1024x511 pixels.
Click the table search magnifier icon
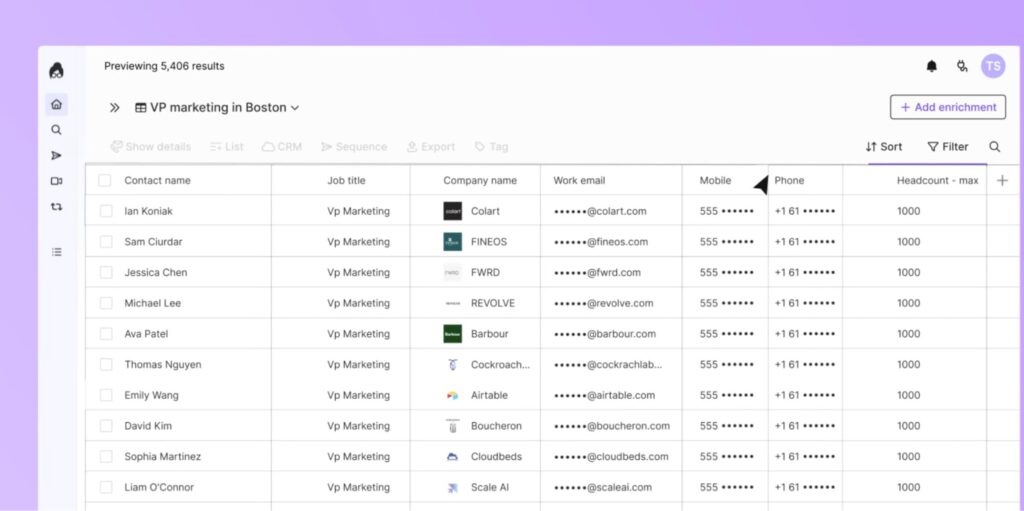tap(995, 147)
